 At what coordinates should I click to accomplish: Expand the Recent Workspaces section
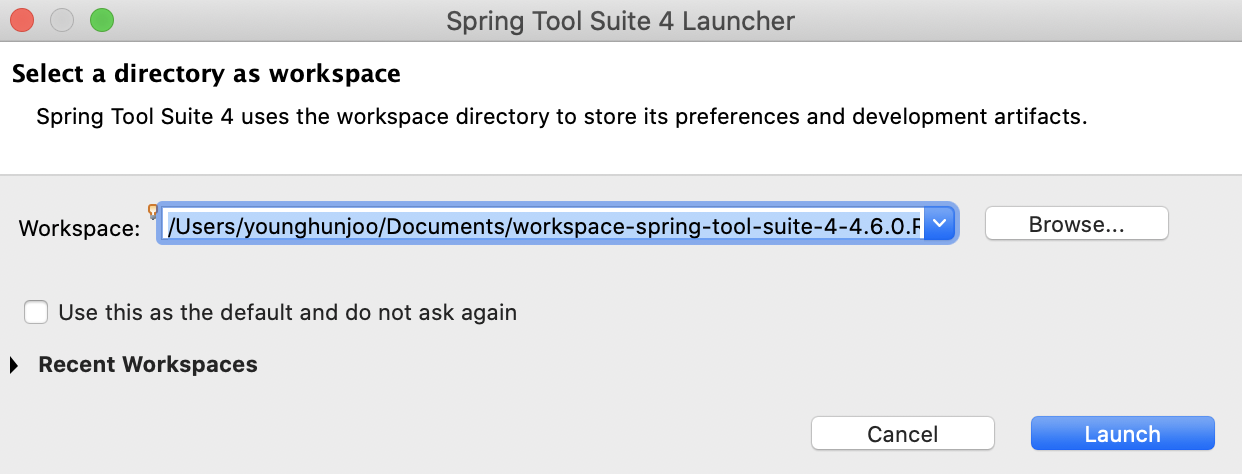(x=14, y=366)
